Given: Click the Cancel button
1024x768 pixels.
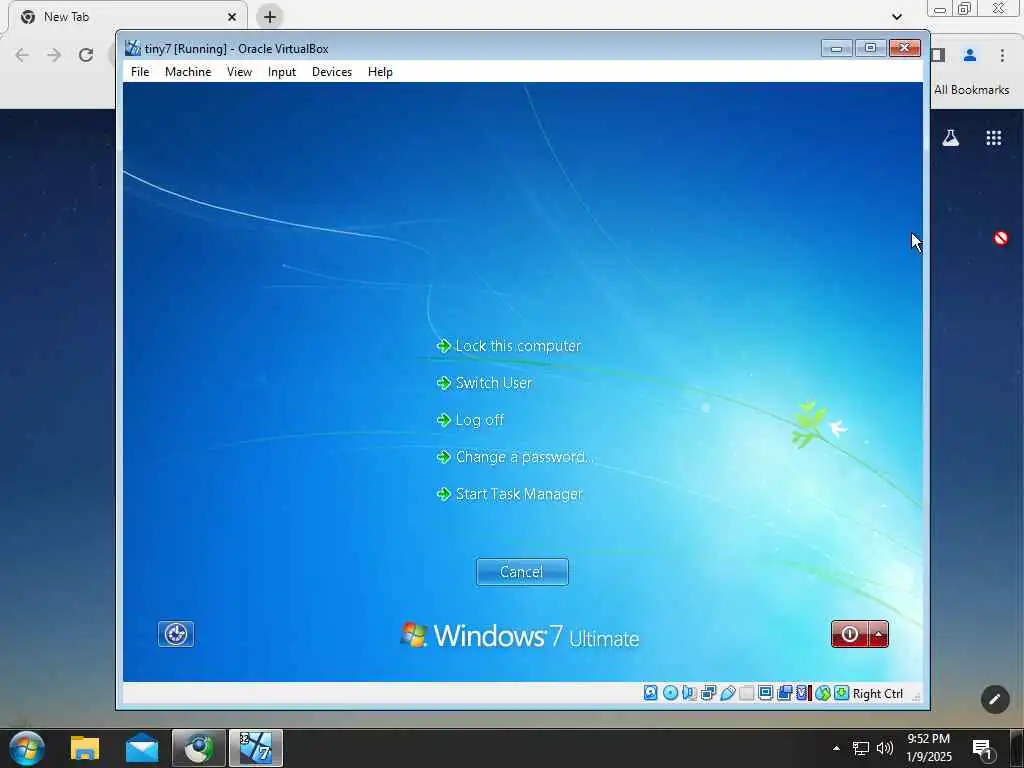Looking at the screenshot, I should 522,572.
